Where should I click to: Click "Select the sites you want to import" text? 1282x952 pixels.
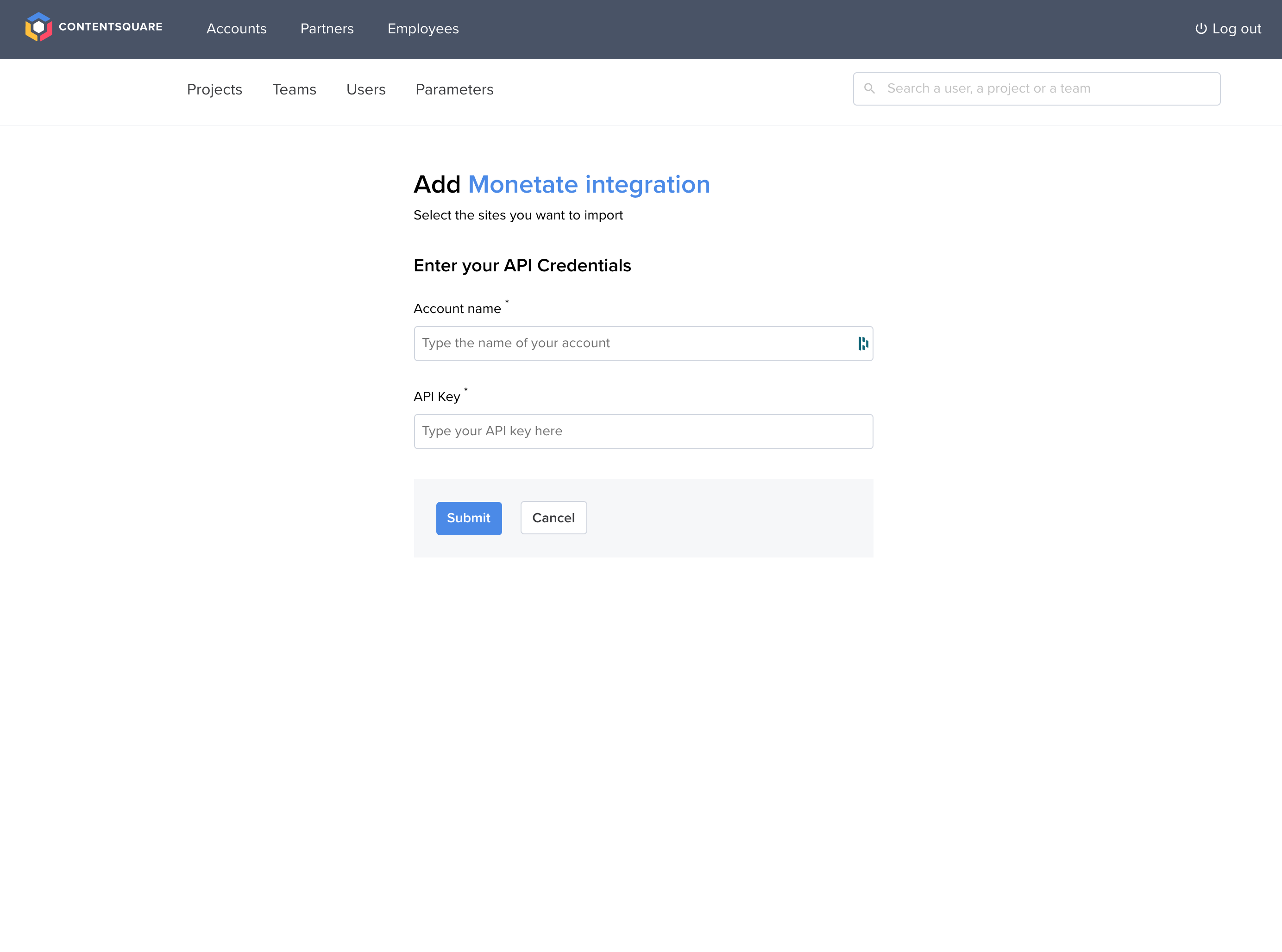point(518,215)
